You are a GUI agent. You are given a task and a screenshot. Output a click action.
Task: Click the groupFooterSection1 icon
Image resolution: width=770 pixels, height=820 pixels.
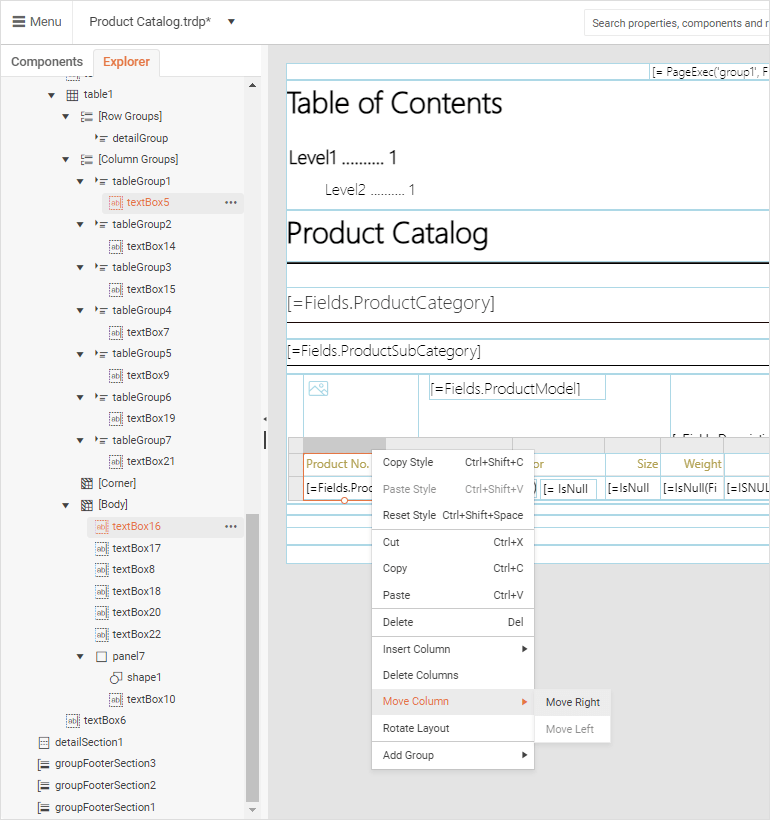click(x=44, y=807)
